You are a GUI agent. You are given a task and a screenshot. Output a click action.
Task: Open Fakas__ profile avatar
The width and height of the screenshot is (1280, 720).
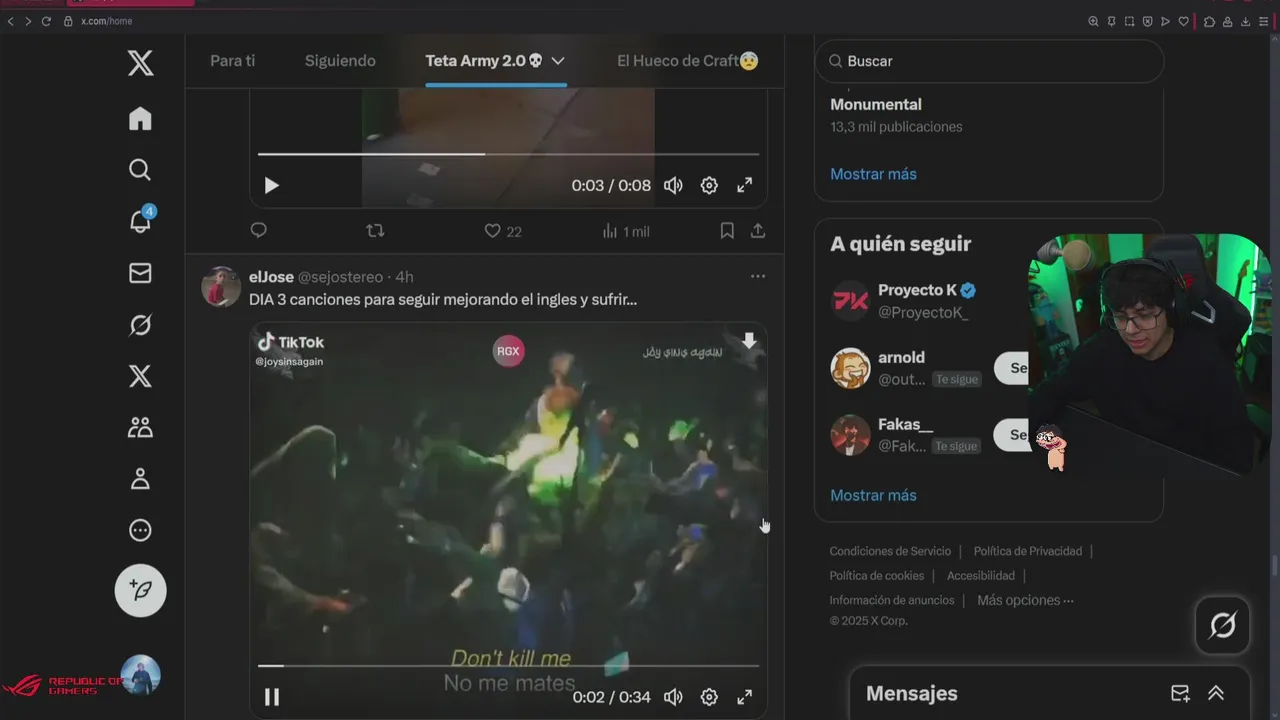[850, 435]
